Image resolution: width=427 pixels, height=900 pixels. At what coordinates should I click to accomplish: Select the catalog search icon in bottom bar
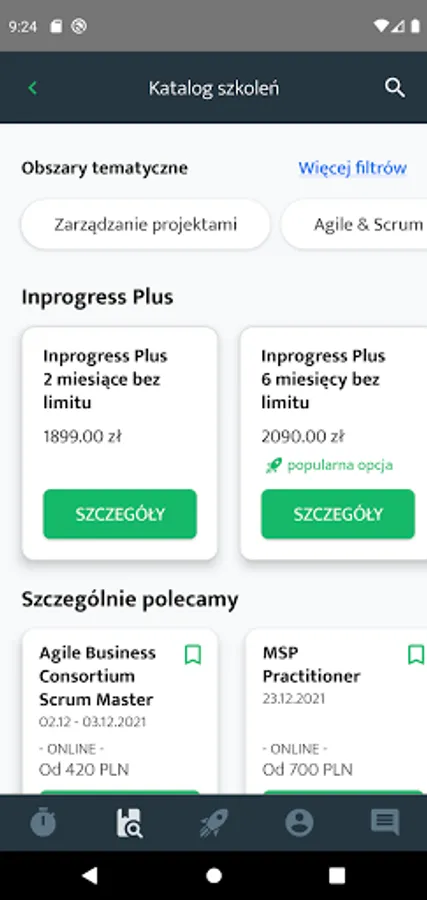129,823
